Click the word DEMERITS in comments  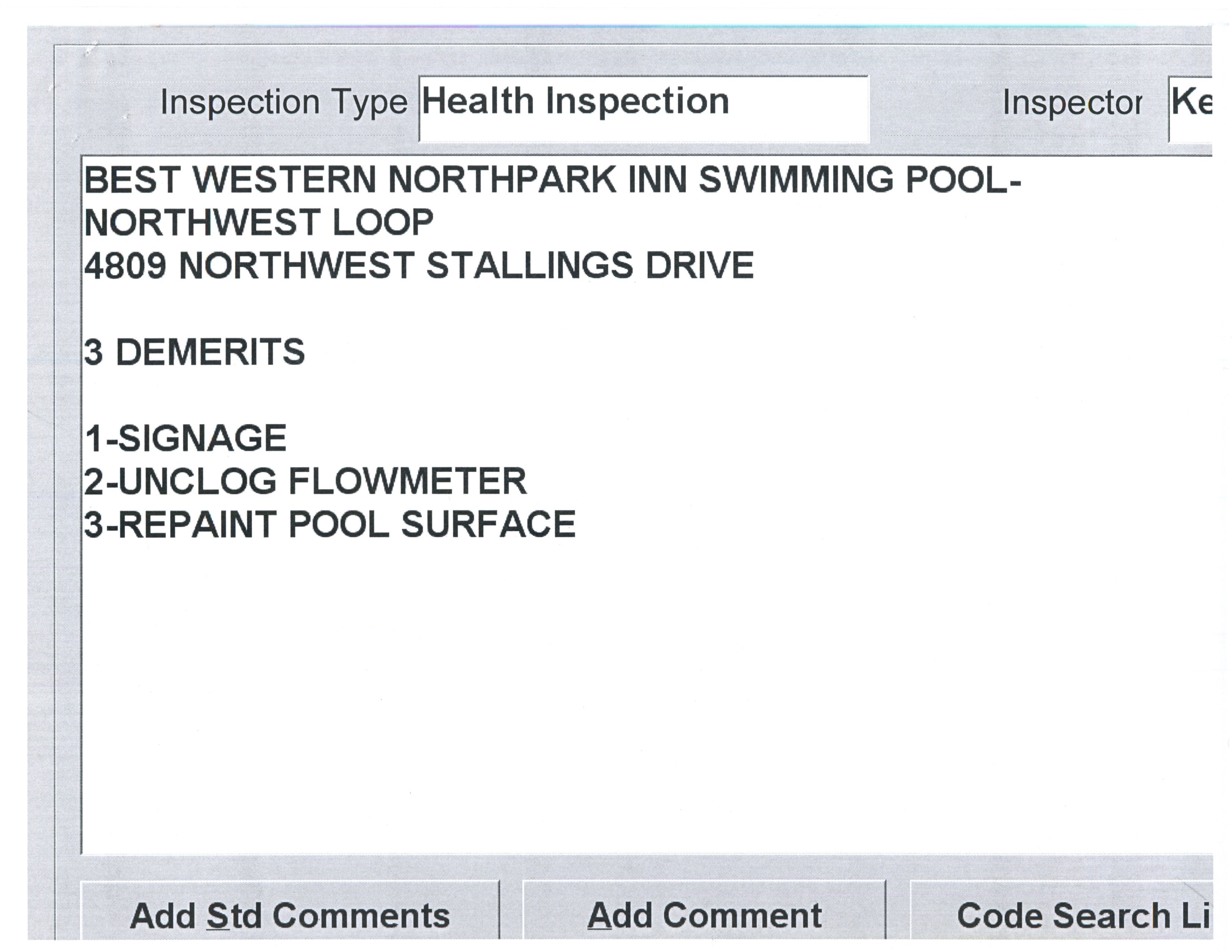(211, 352)
